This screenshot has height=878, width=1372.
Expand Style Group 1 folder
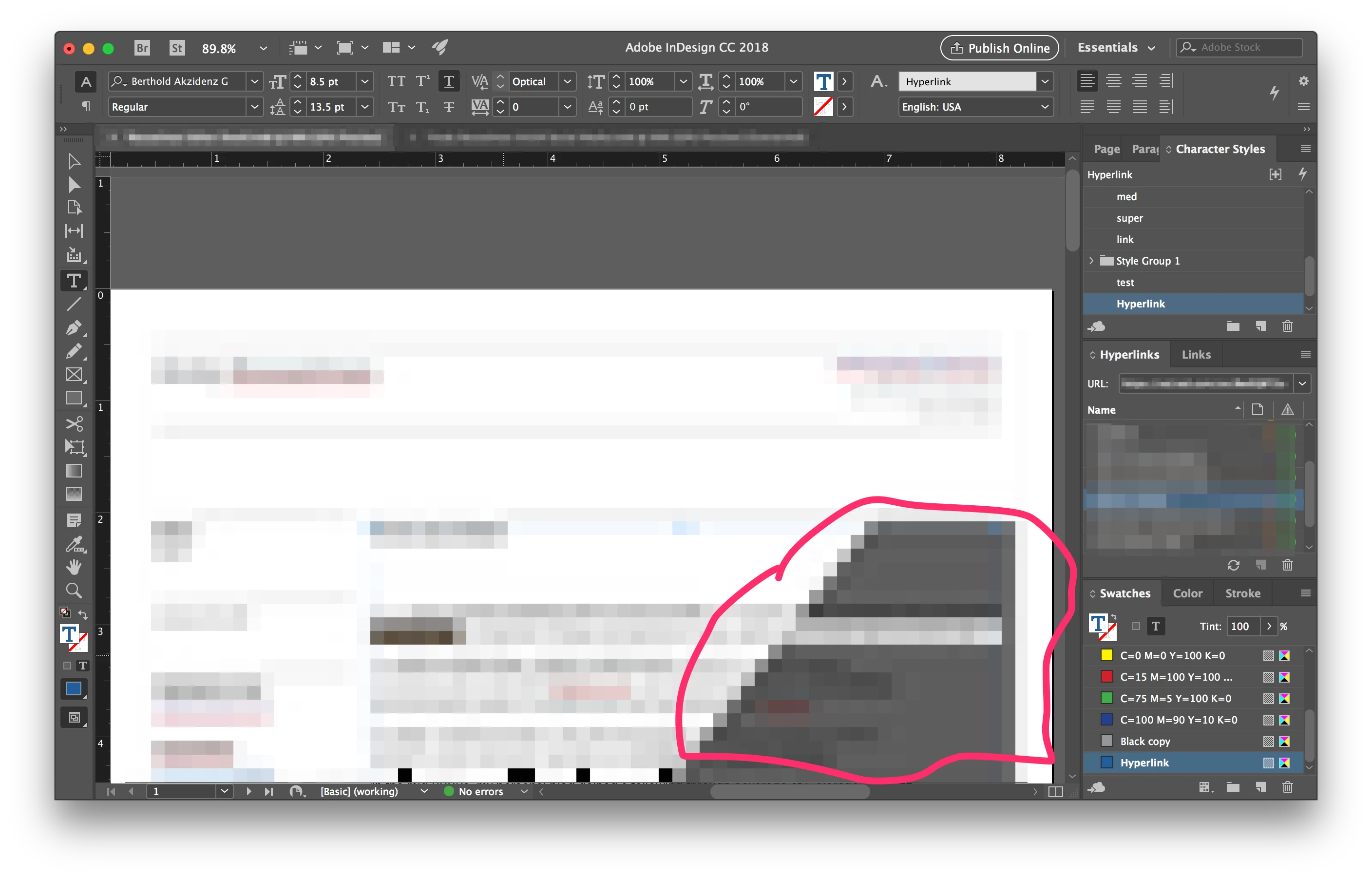1091,261
